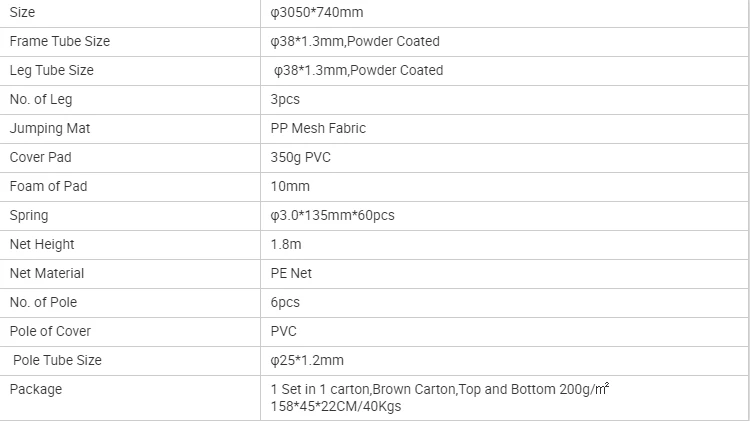This screenshot has height=421, width=750.
Task: Click the Spring specification value
Action: 332,215
